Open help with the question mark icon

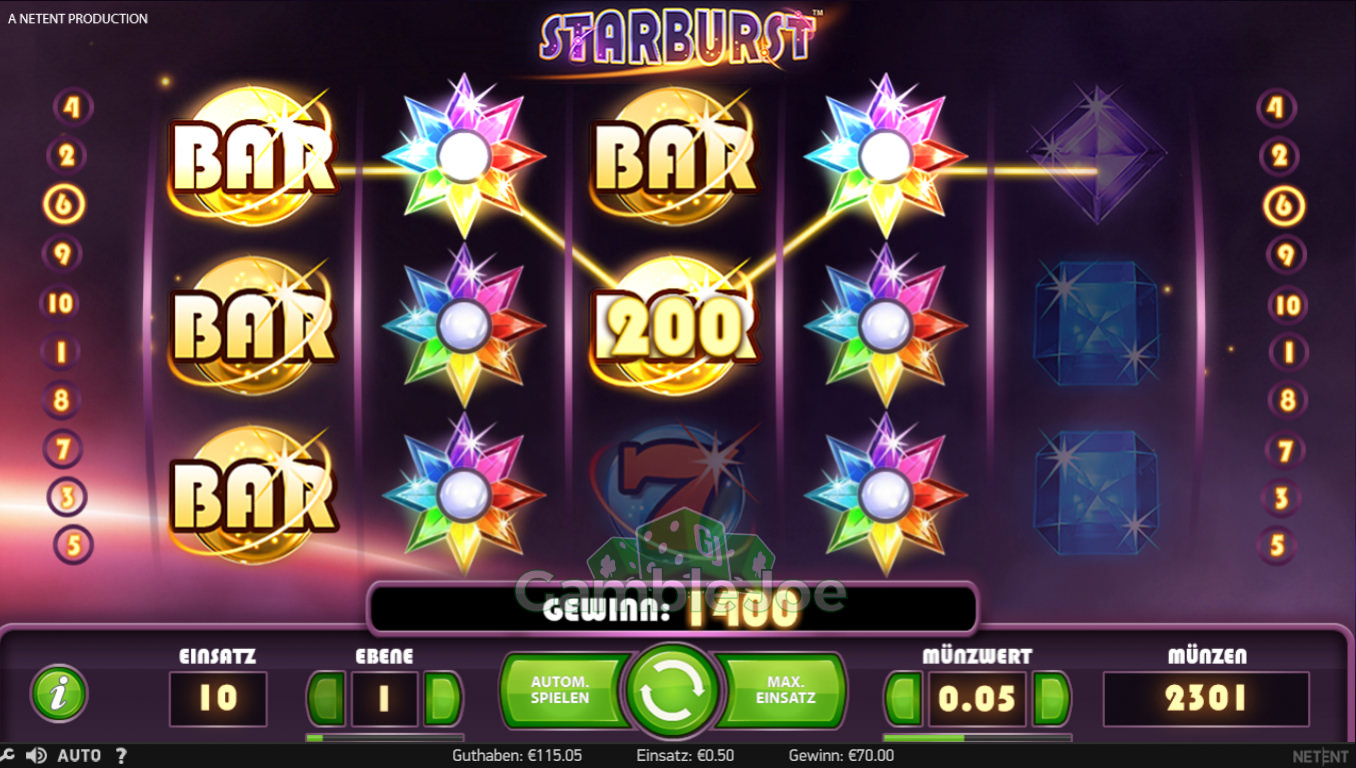pos(121,756)
